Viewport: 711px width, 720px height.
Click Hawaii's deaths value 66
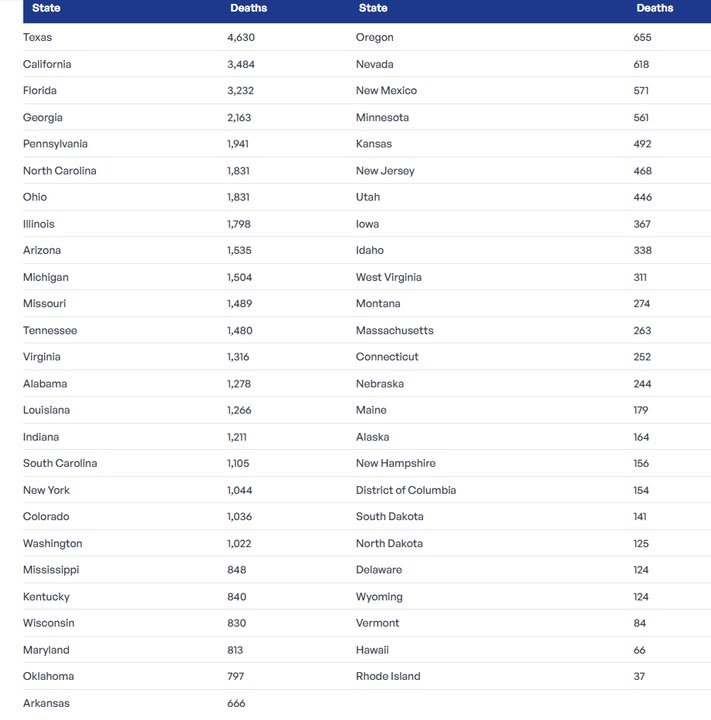coord(639,650)
